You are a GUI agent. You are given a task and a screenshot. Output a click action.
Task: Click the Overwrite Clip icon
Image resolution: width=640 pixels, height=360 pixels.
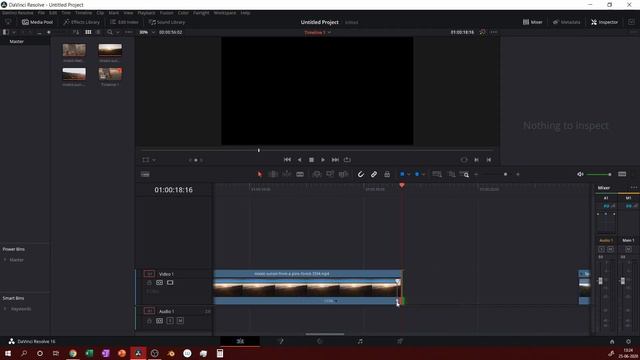pos(330,174)
